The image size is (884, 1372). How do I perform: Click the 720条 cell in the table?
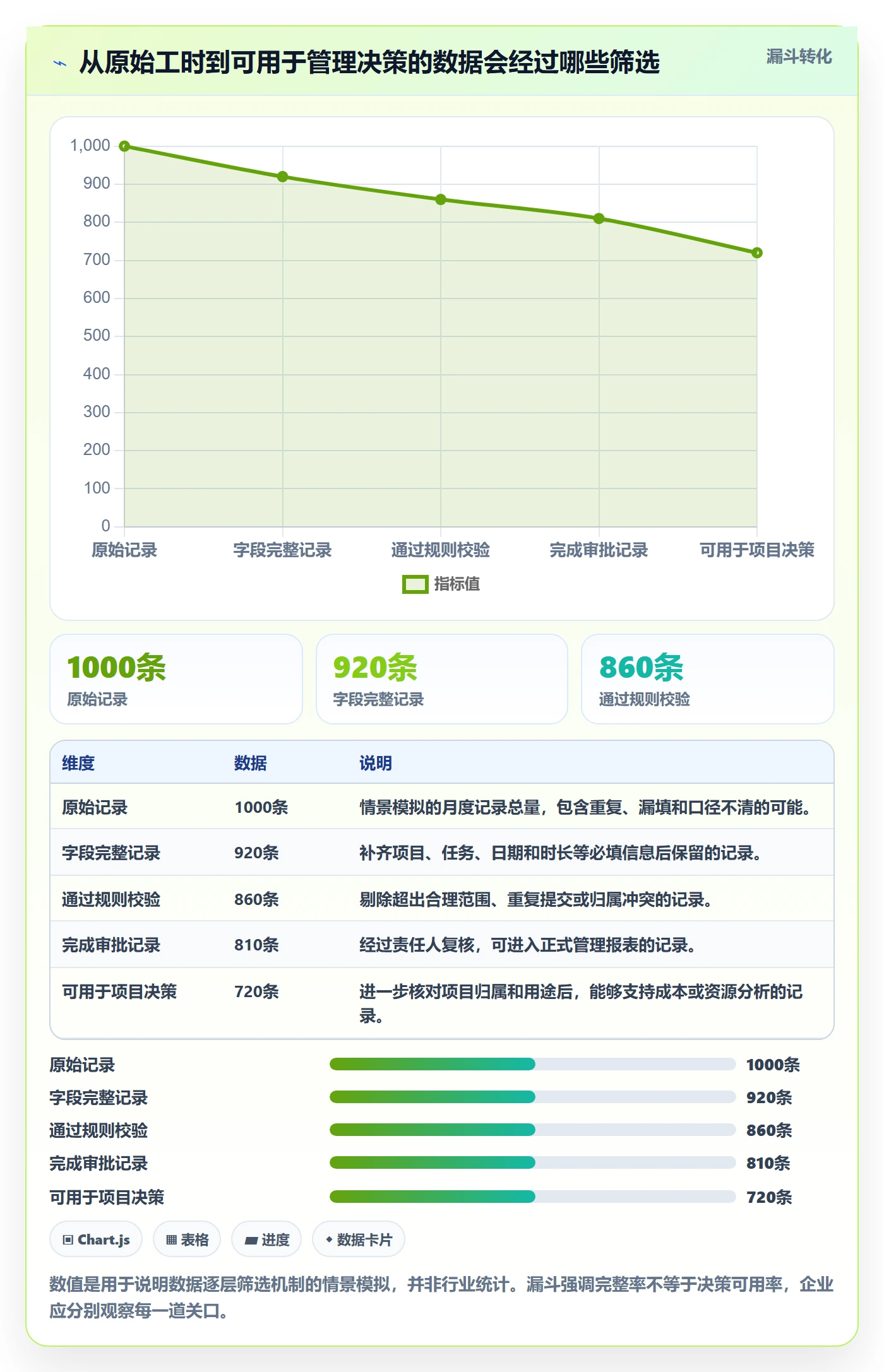pyautogui.click(x=256, y=991)
